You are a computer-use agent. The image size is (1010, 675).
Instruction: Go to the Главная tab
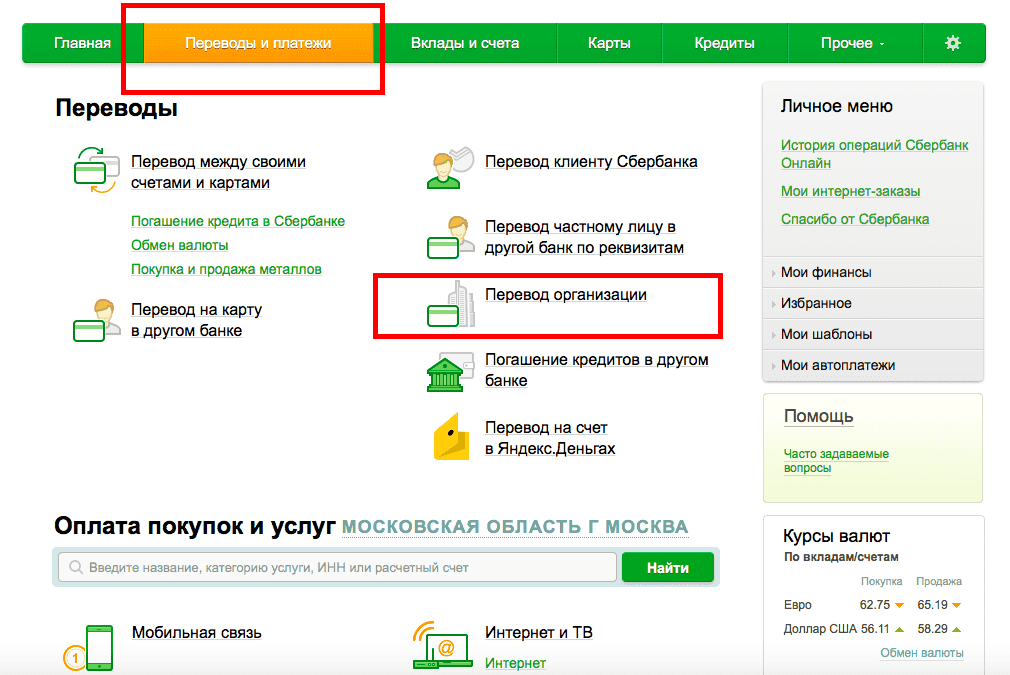tap(82, 43)
